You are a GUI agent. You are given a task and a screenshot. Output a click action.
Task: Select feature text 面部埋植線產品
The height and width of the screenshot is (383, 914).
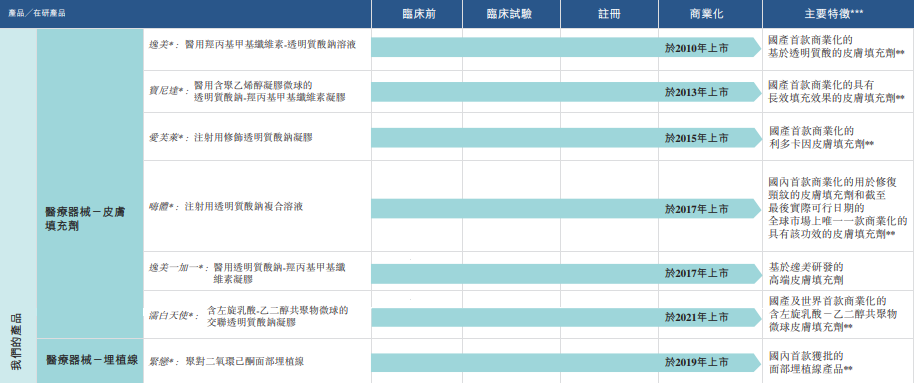811,370
